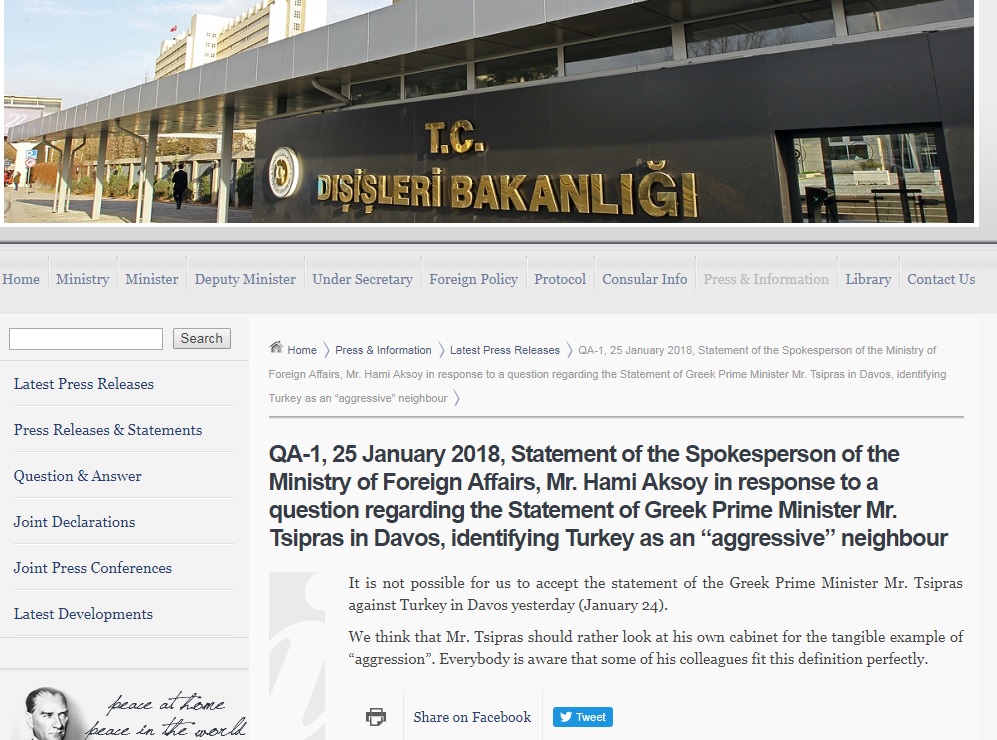The width and height of the screenshot is (997, 740).
Task: Click the Search button
Action: coord(202,338)
